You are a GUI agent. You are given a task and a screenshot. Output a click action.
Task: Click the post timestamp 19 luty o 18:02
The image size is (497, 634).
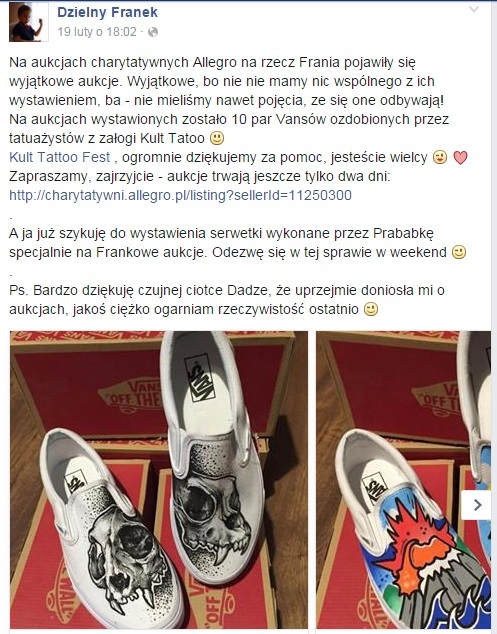(x=97, y=32)
